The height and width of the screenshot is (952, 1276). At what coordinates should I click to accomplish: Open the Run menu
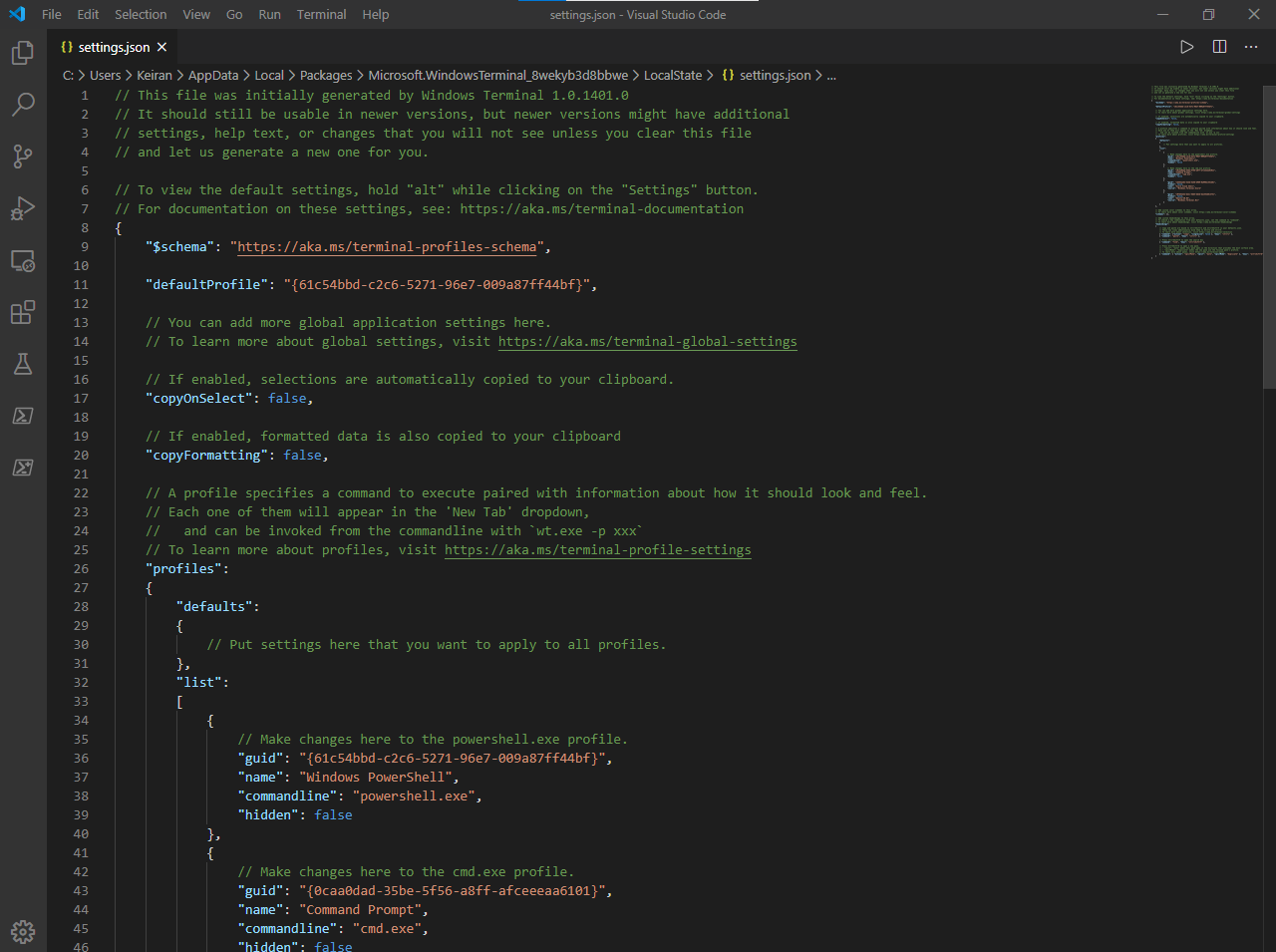(x=269, y=14)
